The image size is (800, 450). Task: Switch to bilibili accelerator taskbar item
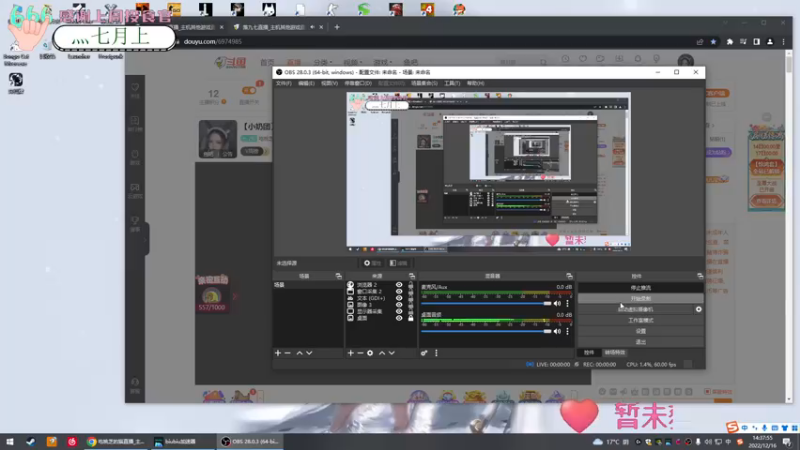[x=182, y=441]
